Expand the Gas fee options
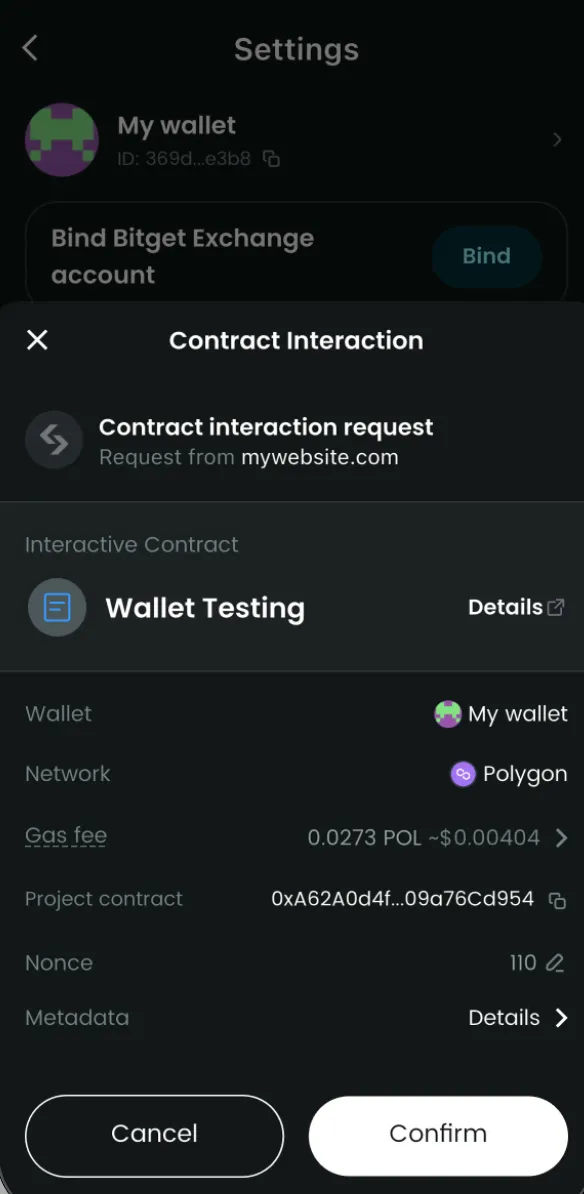This screenshot has width=584, height=1194. point(561,837)
